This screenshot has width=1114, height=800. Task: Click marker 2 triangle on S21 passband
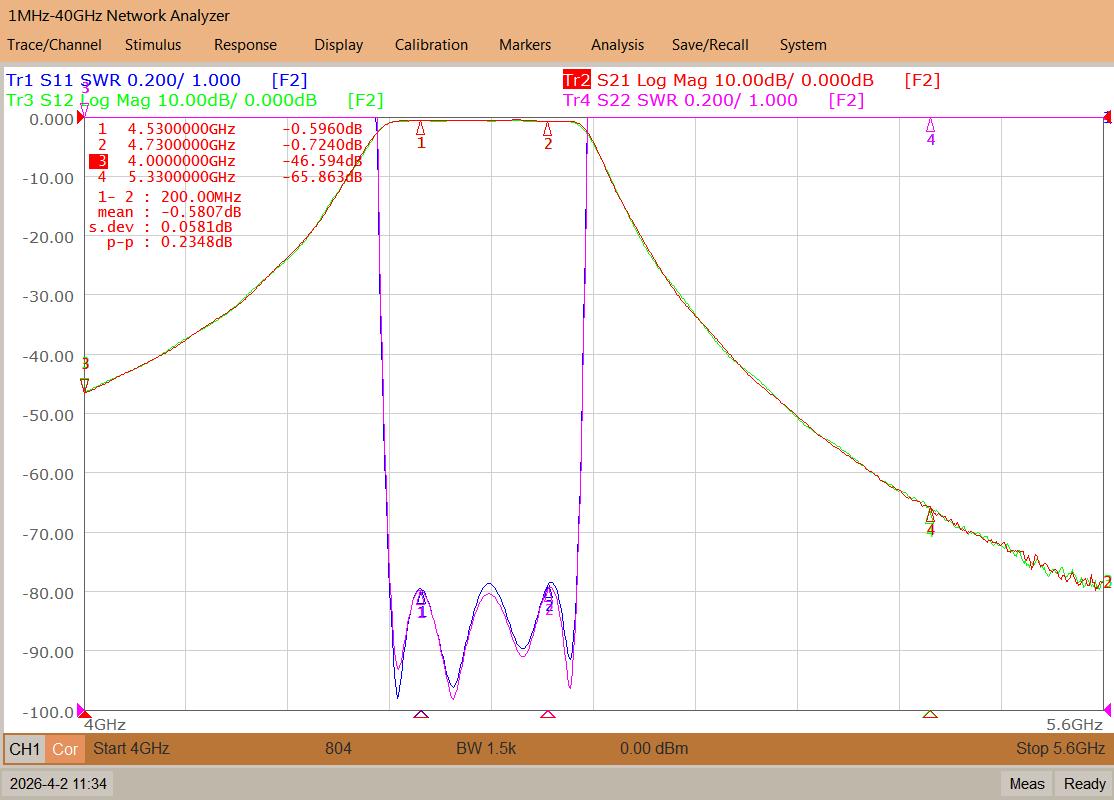pos(548,129)
